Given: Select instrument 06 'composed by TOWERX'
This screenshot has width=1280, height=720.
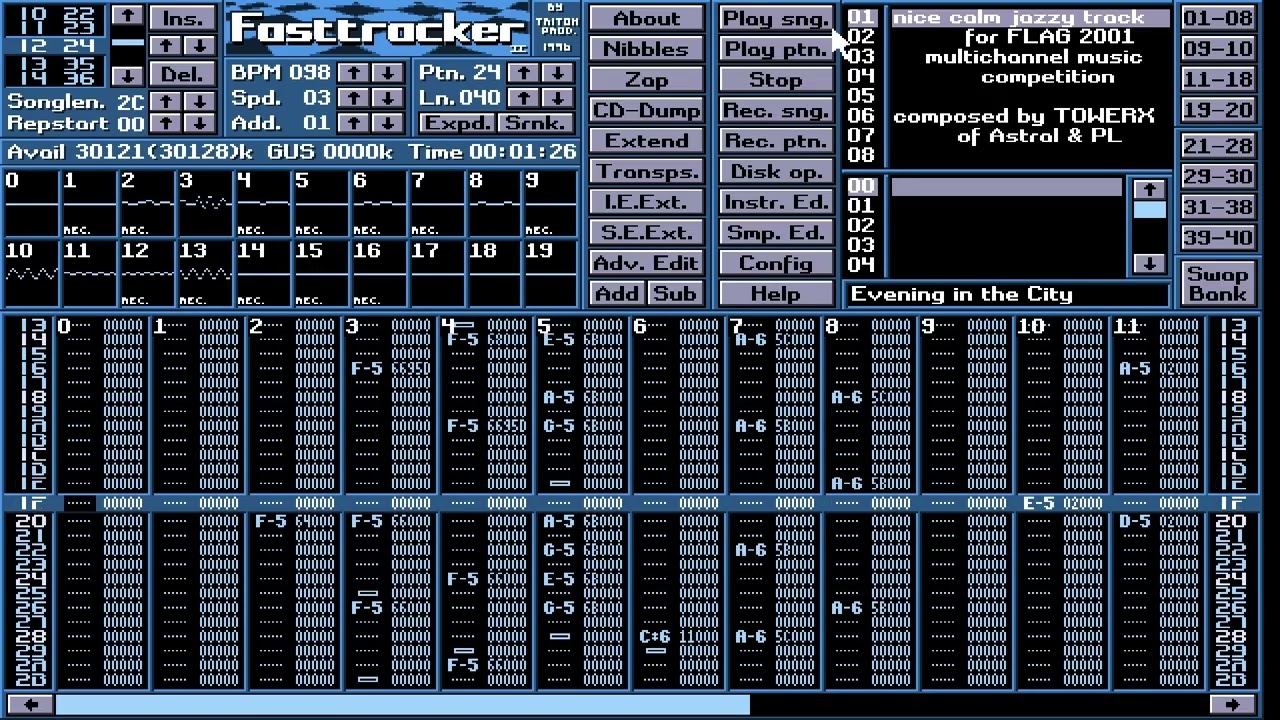Looking at the screenshot, I should (x=1031, y=116).
